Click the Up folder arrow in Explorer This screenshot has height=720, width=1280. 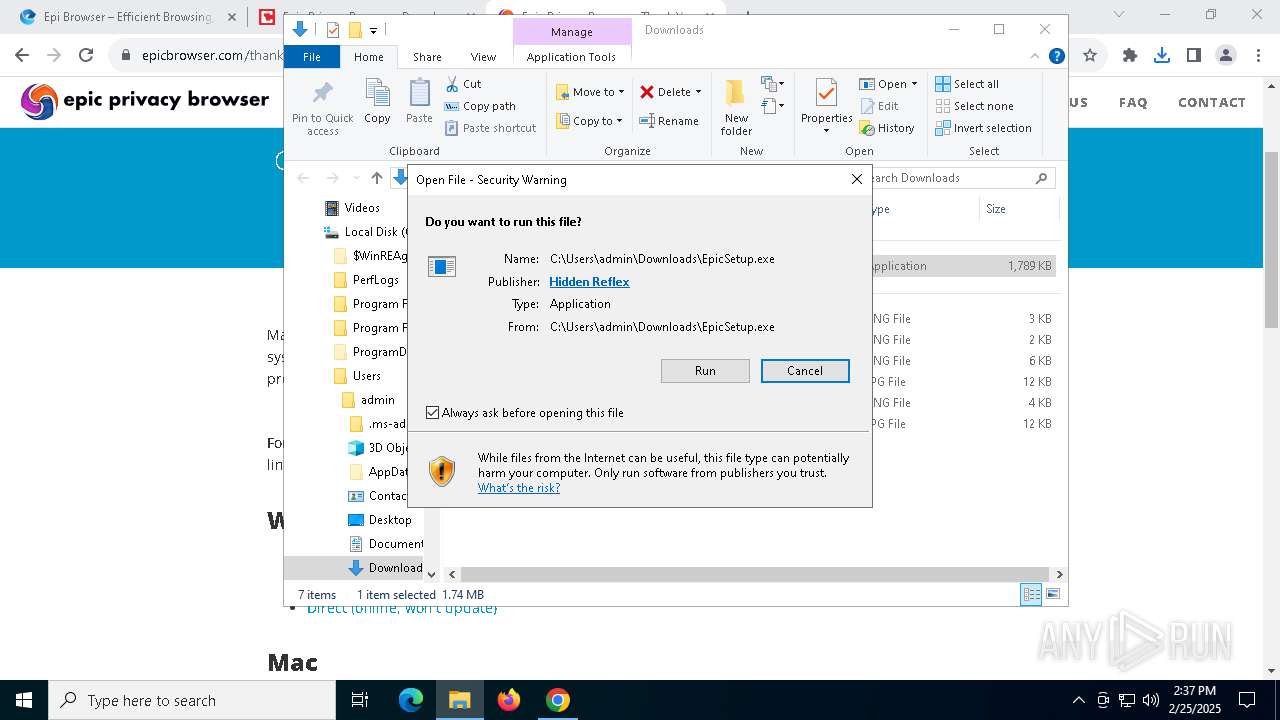[376, 178]
